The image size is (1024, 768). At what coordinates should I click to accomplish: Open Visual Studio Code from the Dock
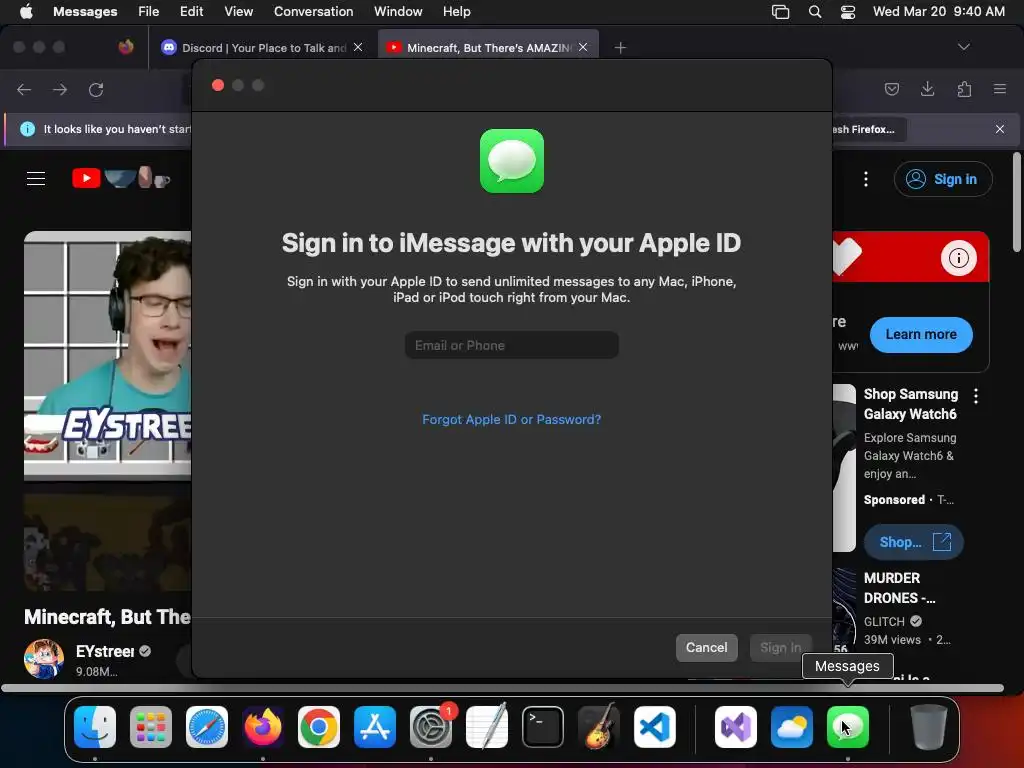pyautogui.click(x=654, y=727)
